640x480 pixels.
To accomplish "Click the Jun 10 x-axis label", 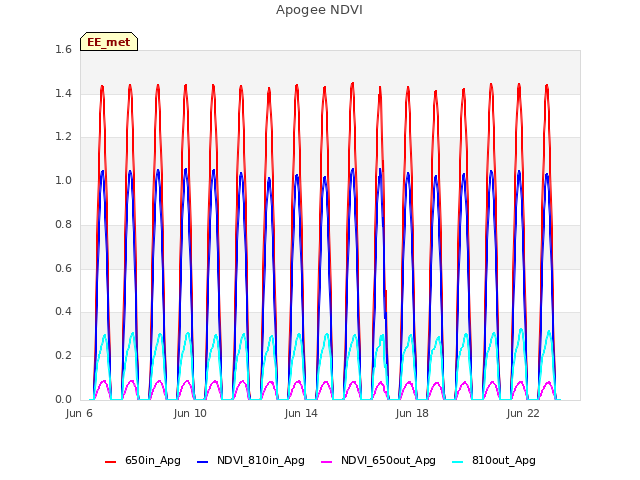I will click(190, 413).
